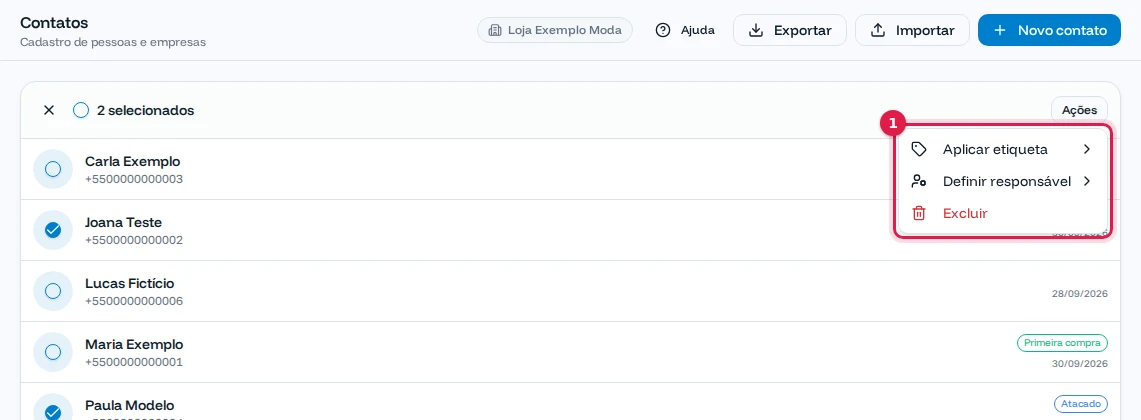
Task: Select the Lucas Fictício checkbox
Action: tap(52, 291)
